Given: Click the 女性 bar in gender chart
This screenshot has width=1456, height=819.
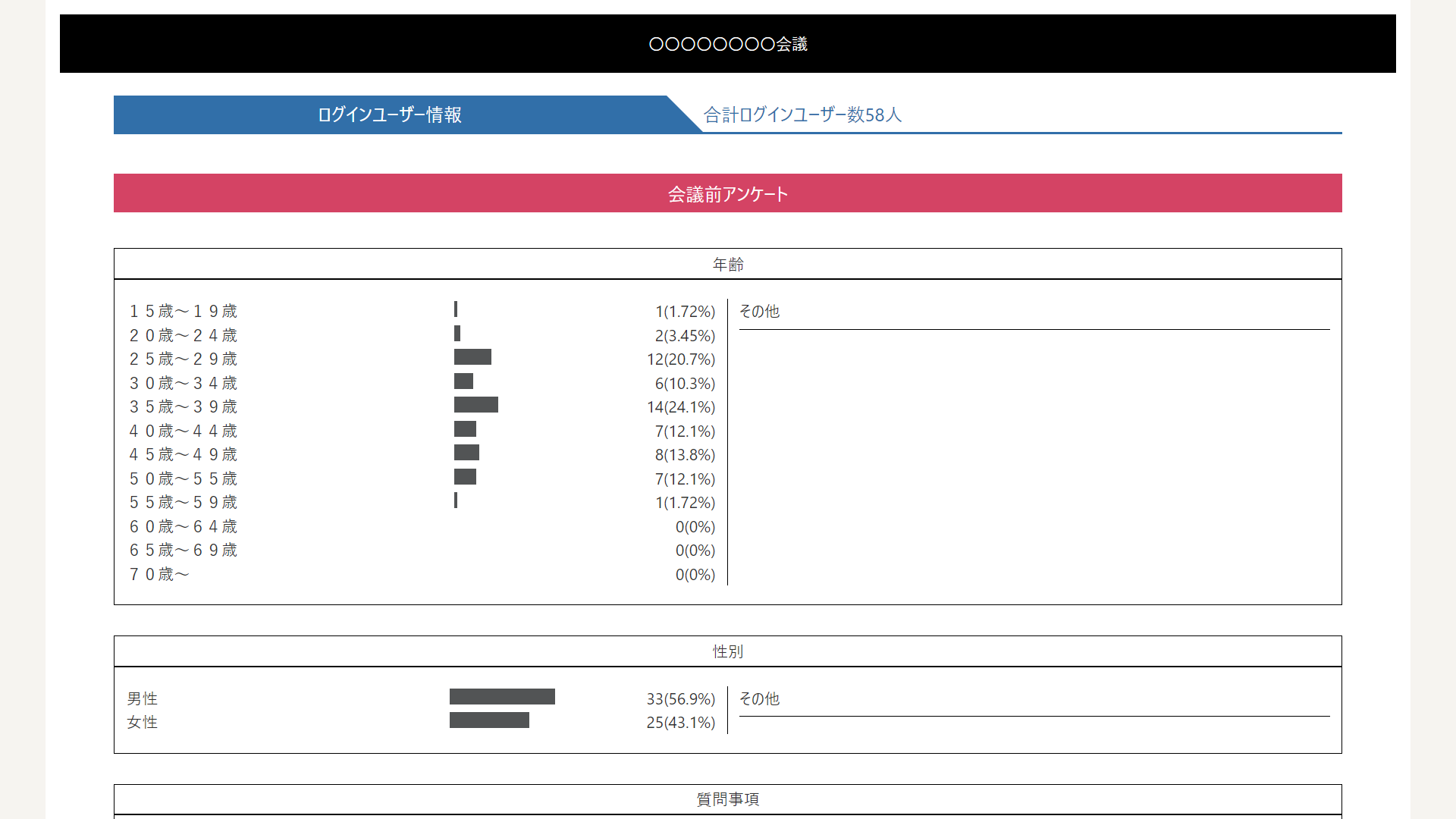Looking at the screenshot, I should coord(489,720).
